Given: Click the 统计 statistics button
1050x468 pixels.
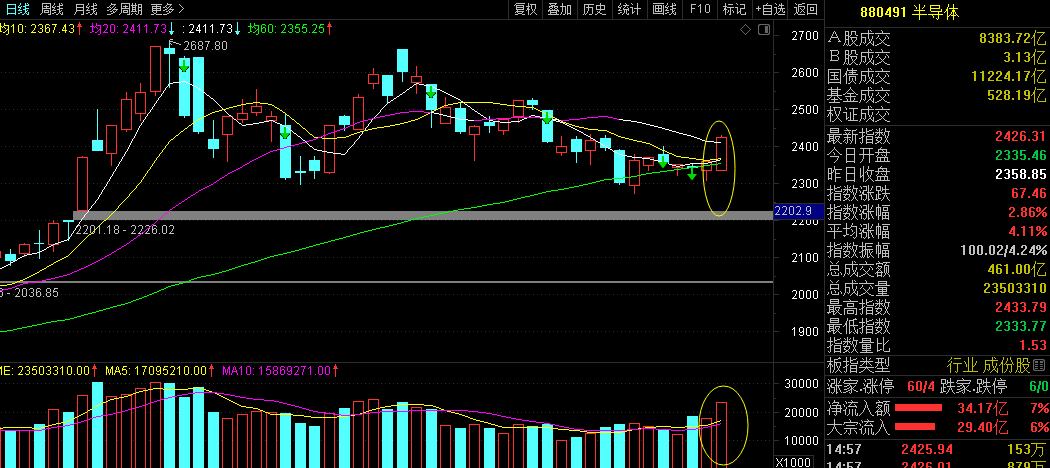Looking at the screenshot, I should point(629,9).
